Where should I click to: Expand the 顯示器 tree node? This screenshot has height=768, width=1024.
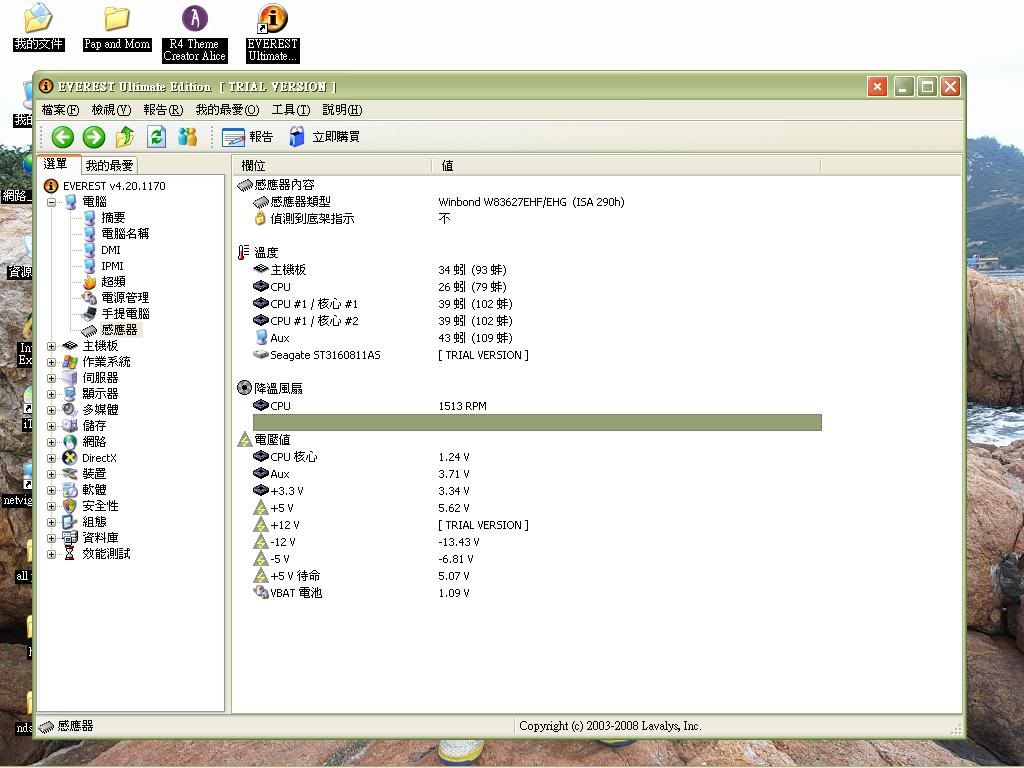pyautogui.click(x=52, y=394)
